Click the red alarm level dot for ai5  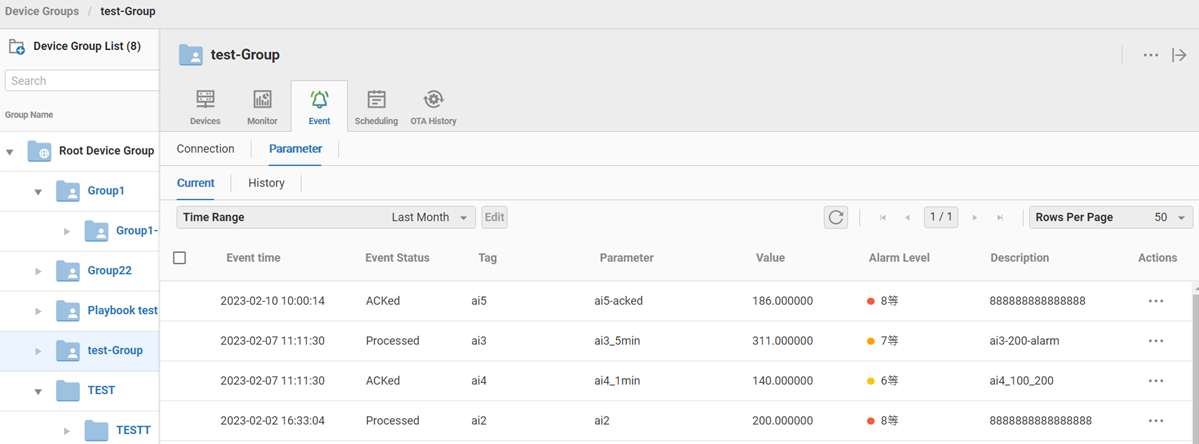coord(872,301)
